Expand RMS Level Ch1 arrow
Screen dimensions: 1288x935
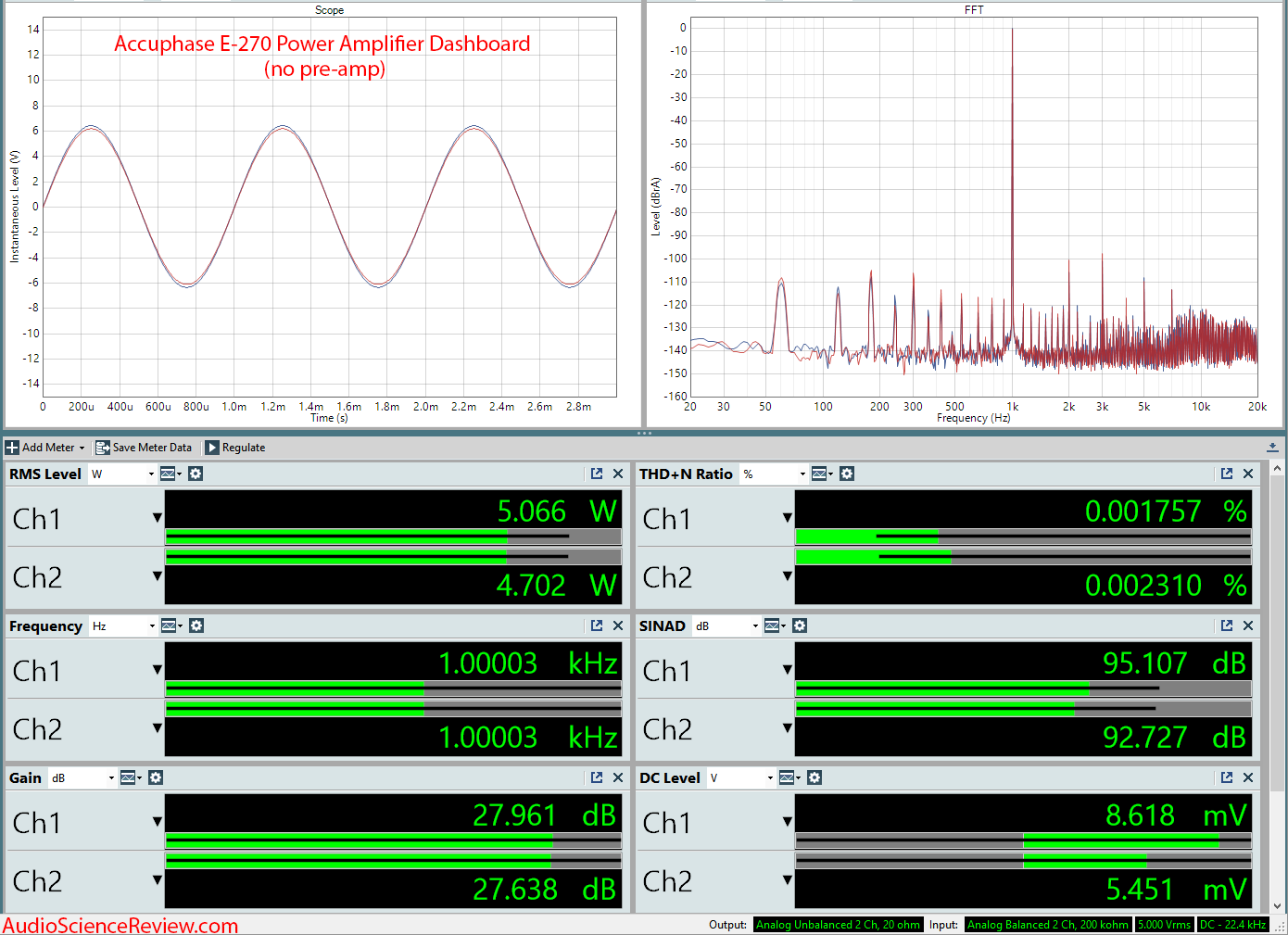(x=158, y=518)
